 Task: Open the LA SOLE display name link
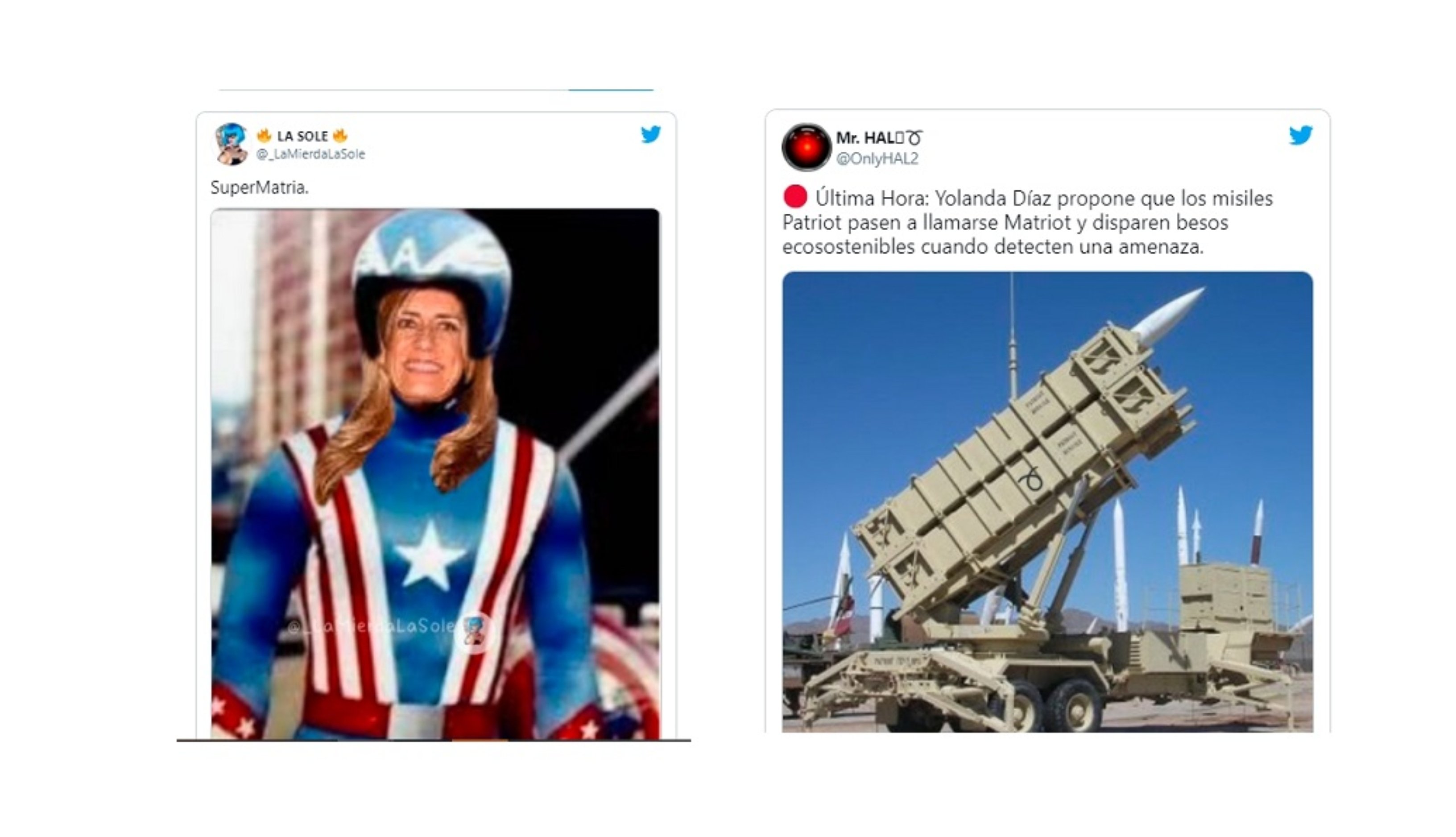(x=302, y=136)
